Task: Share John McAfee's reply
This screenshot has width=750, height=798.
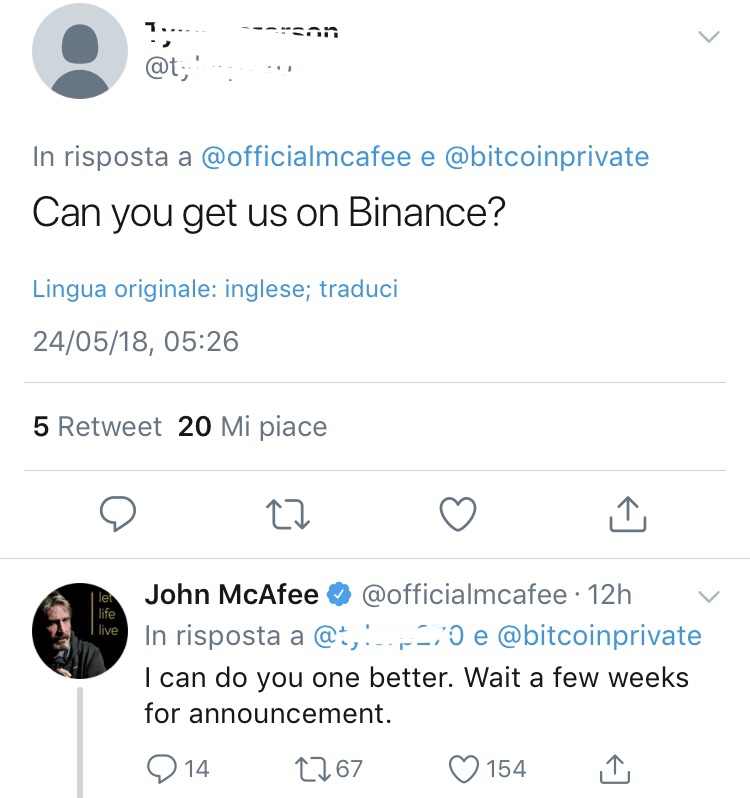Action: pyautogui.click(x=615, y=768)
